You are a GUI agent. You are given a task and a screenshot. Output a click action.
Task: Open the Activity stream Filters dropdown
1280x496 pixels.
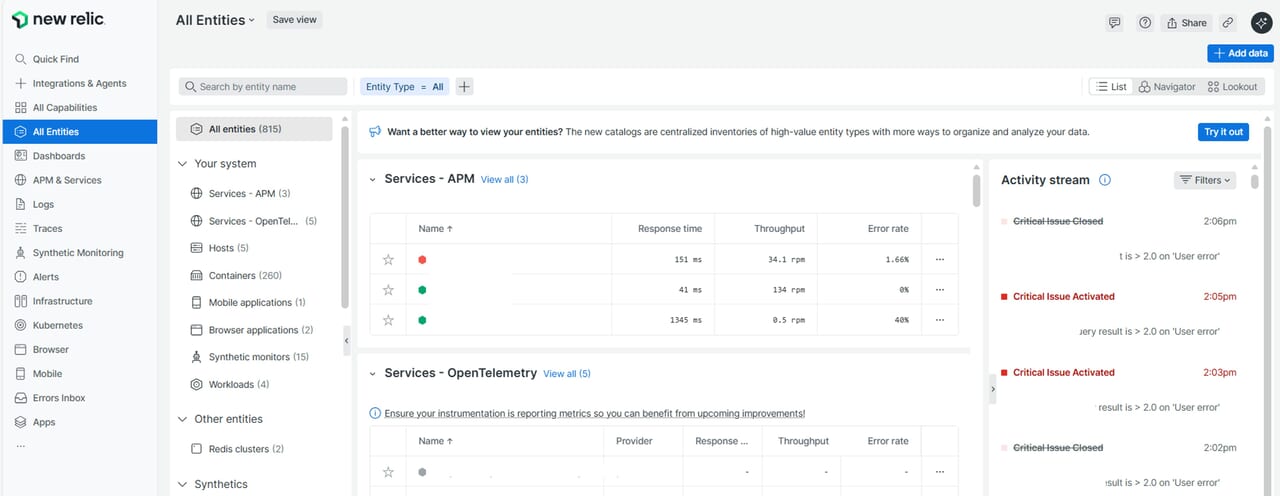coord(1204,180)
